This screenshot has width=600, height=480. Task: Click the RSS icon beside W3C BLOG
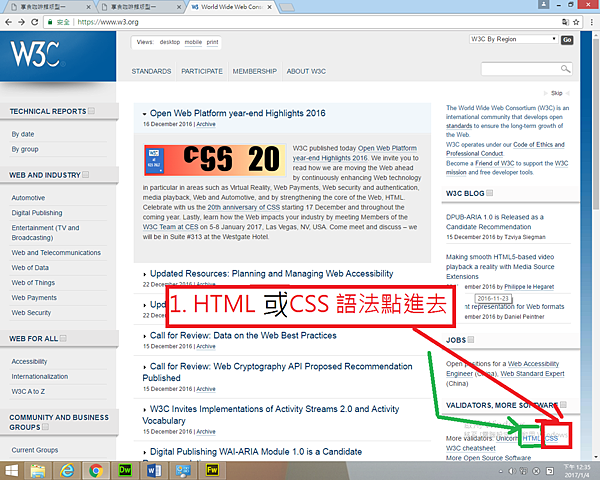(x=489, y=193)
